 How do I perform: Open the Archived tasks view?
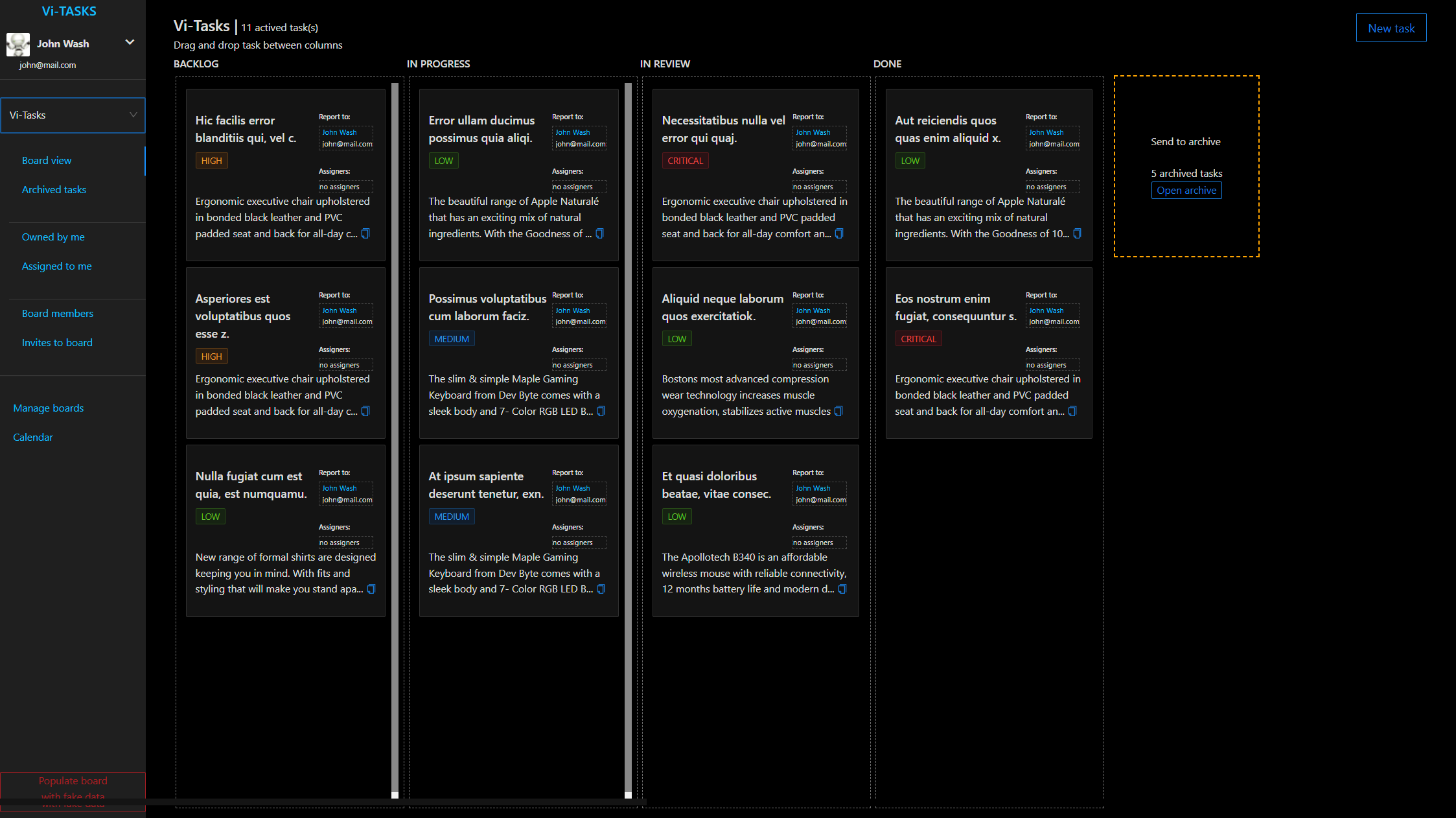(x=54, y=190)
